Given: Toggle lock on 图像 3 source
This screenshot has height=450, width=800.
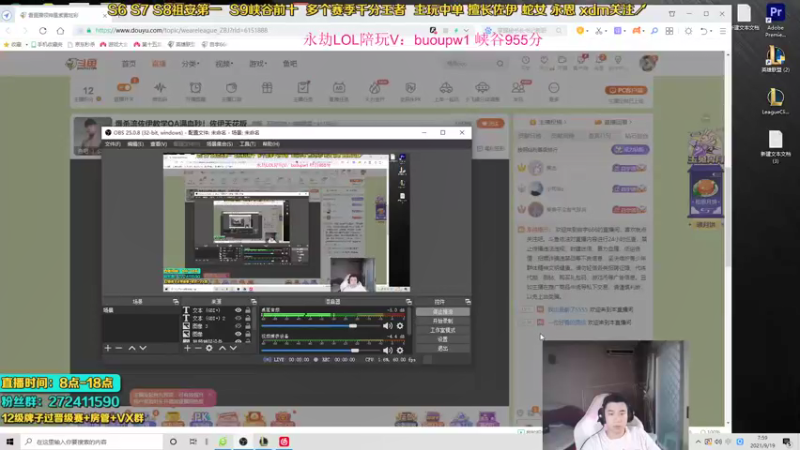Looking at the screenshot, I should point(248,326).
